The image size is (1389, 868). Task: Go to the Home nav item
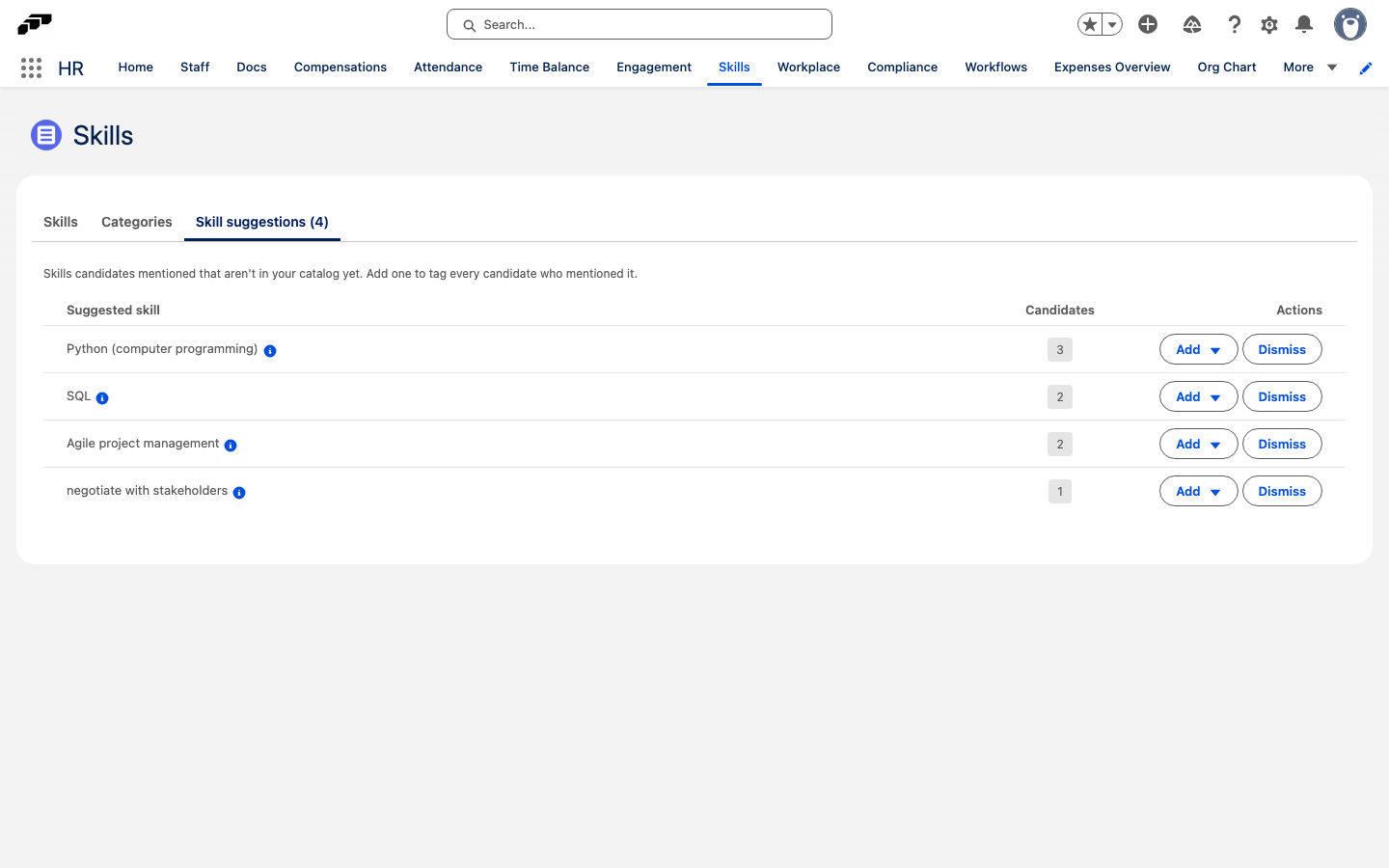pyautogui.click(x=136, y=68)
